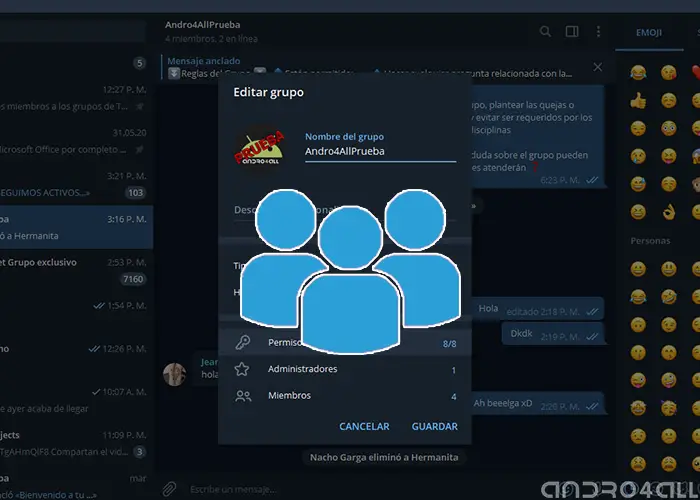This screenshot has height=500, width=700.
Task: Click the people icon beside Miembros
Action: [243, 396]
